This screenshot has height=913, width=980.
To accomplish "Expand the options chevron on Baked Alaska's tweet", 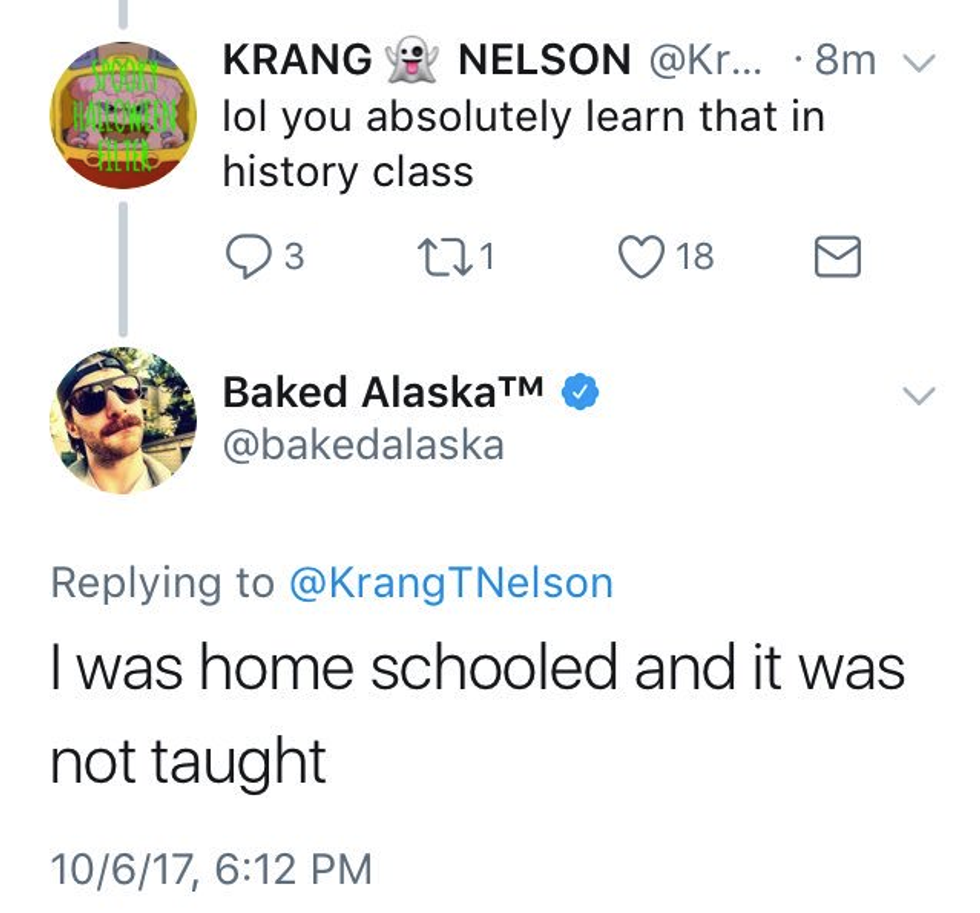I will pyautogui.click(x=918, y=396).
